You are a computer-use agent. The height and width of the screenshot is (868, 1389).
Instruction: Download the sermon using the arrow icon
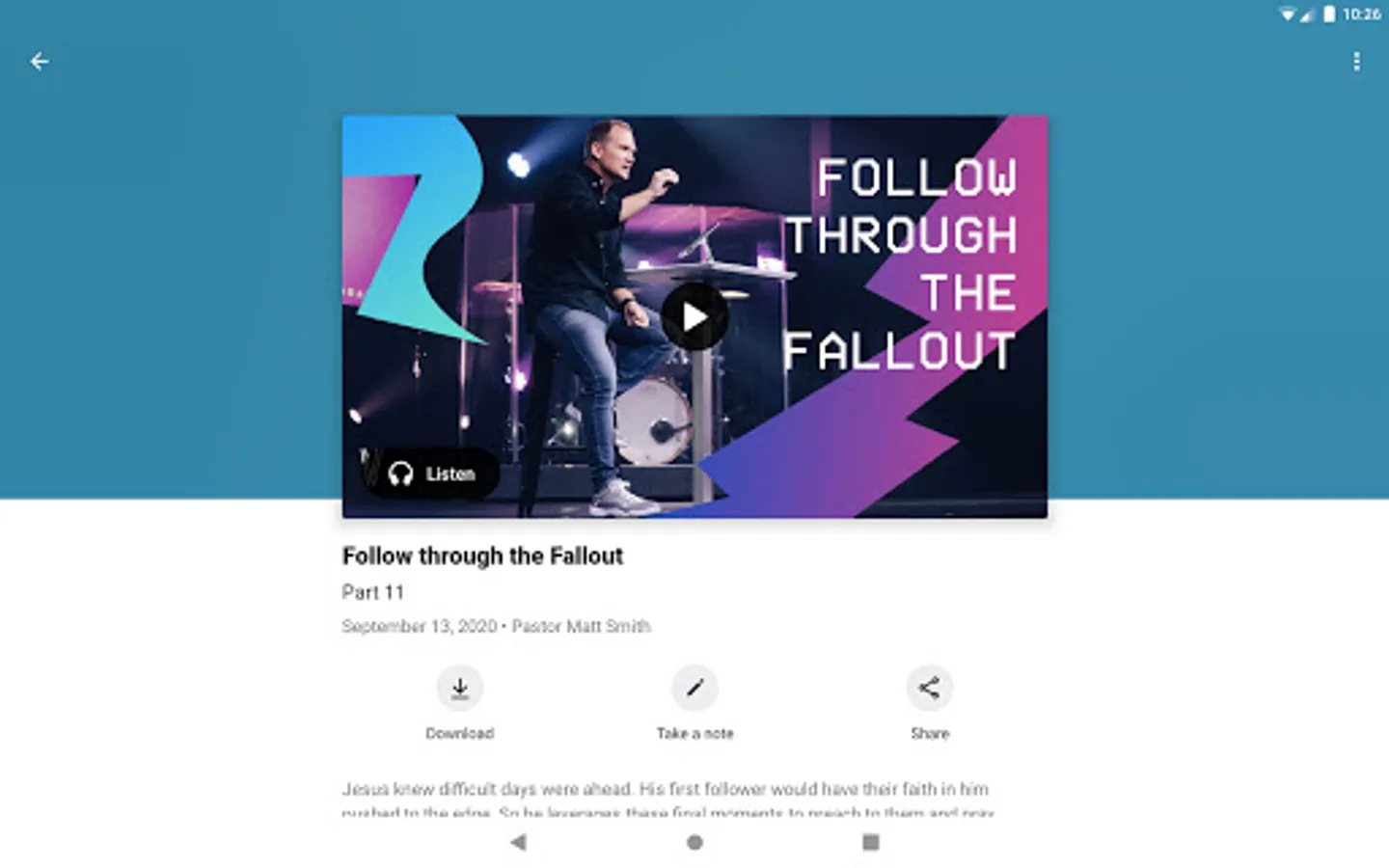[x=460, y=688]
